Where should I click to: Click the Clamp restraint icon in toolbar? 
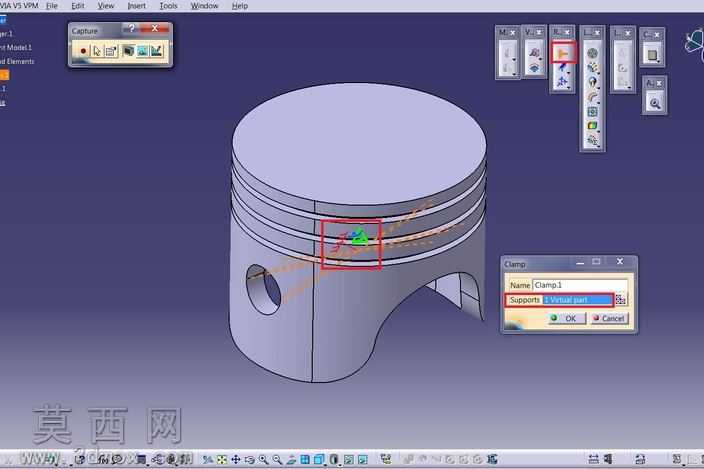pyautogui.click(x=563, y=53)
